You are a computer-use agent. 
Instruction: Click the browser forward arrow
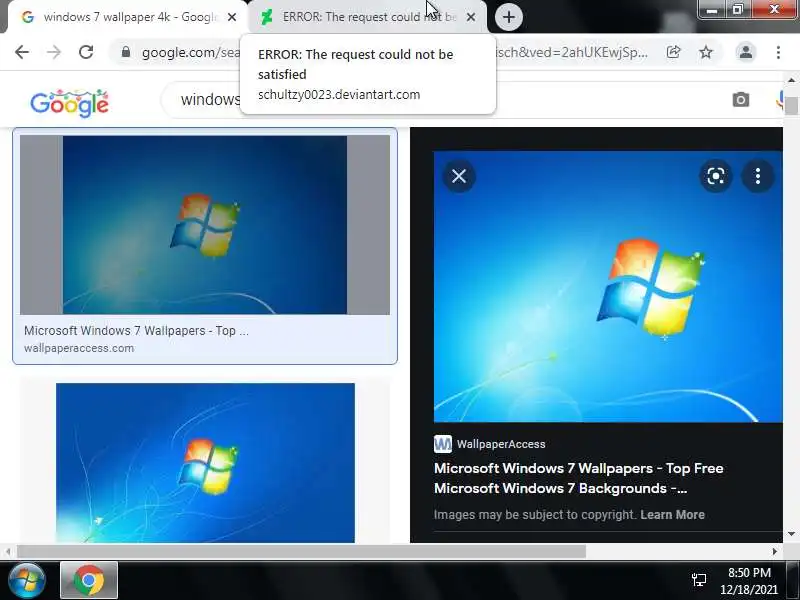pos(54,52)
